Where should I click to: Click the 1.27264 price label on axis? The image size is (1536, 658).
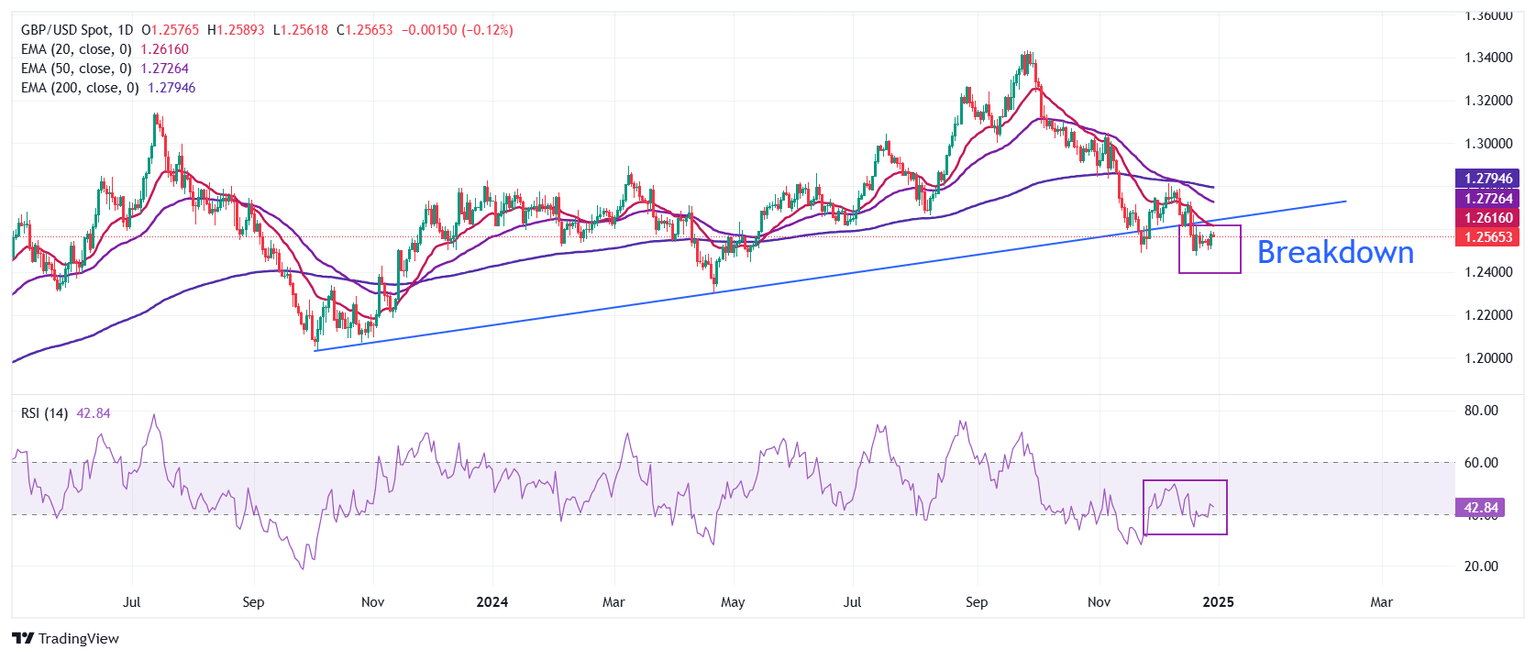[1485, 197]
